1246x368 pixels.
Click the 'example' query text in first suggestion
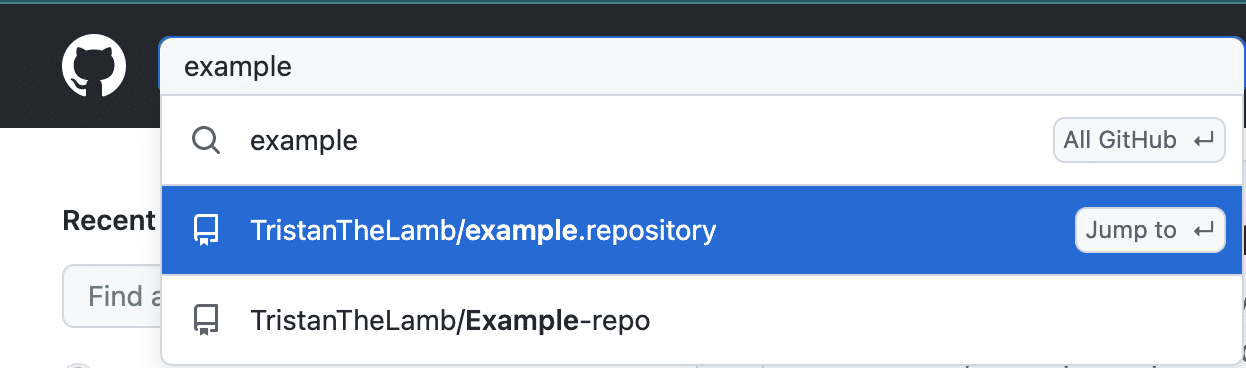coord(304,142)
